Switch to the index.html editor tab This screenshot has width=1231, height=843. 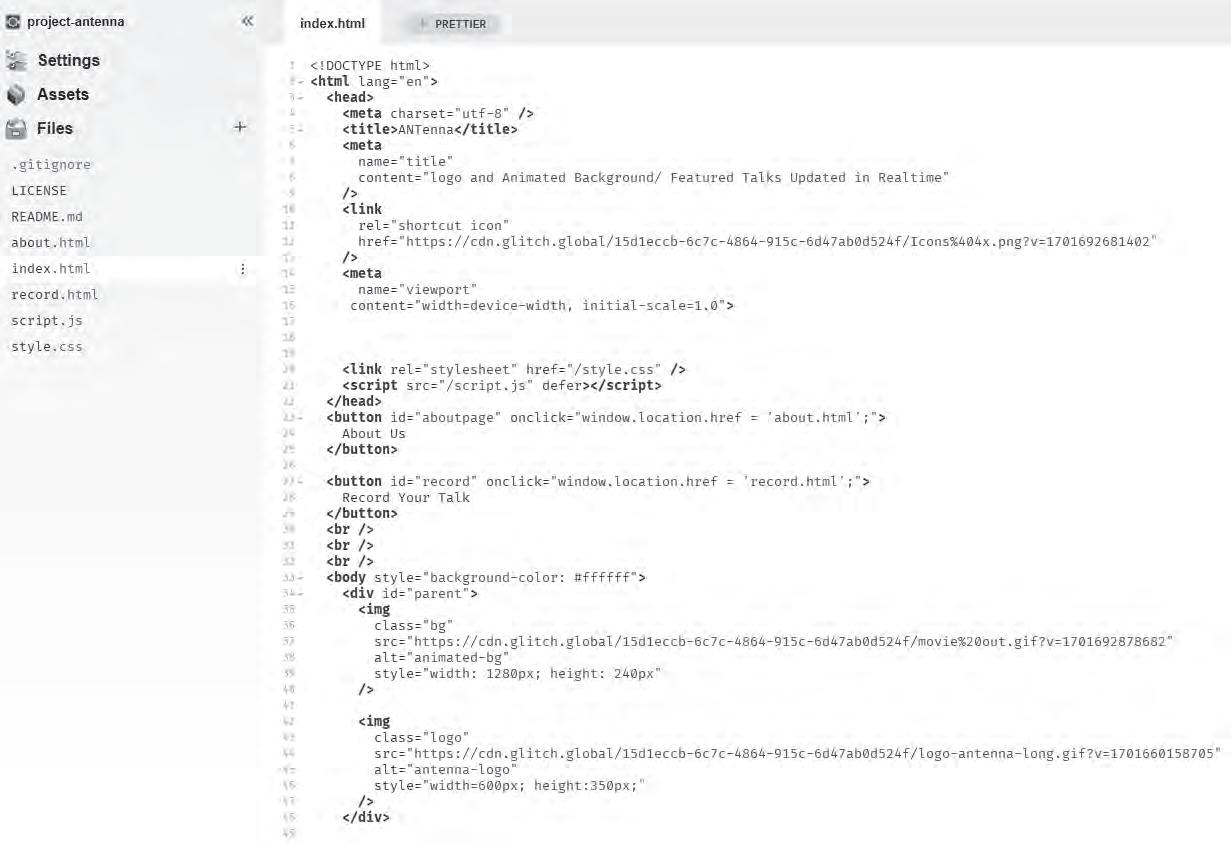(x=333, y=23)
